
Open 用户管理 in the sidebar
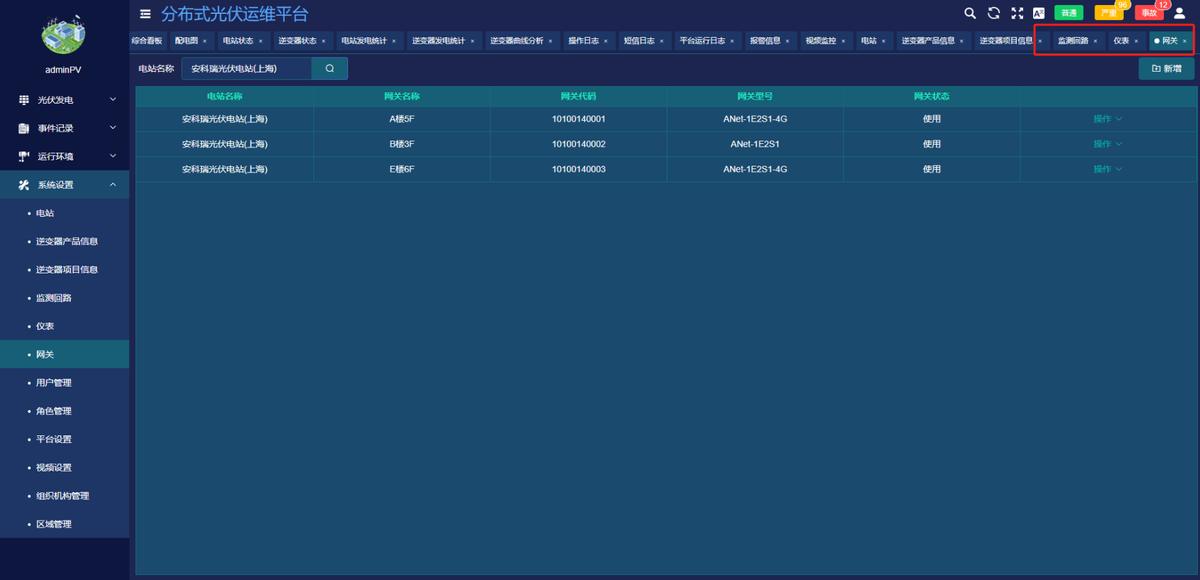[53, 383]
